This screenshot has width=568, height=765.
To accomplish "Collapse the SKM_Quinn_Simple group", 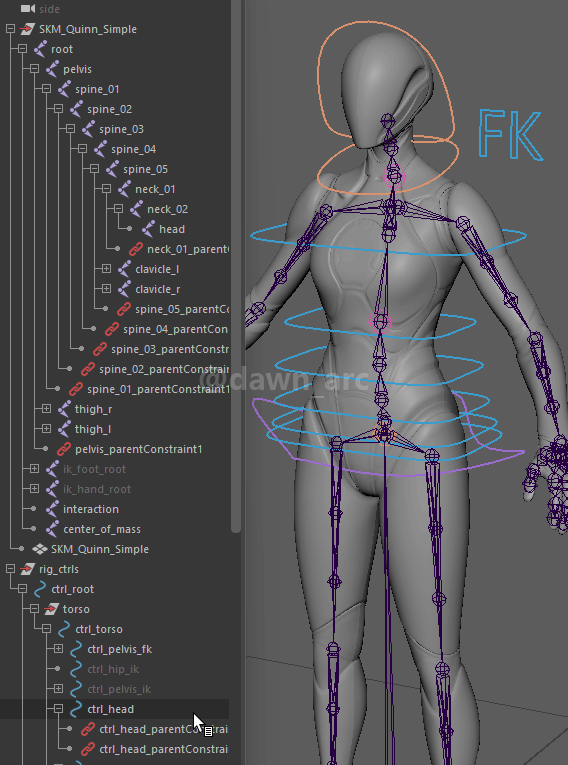I will tap(10, 29).
